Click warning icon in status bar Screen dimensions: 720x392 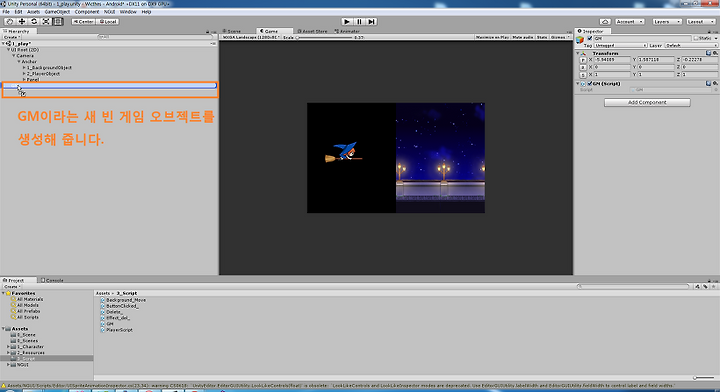[4, 386]
